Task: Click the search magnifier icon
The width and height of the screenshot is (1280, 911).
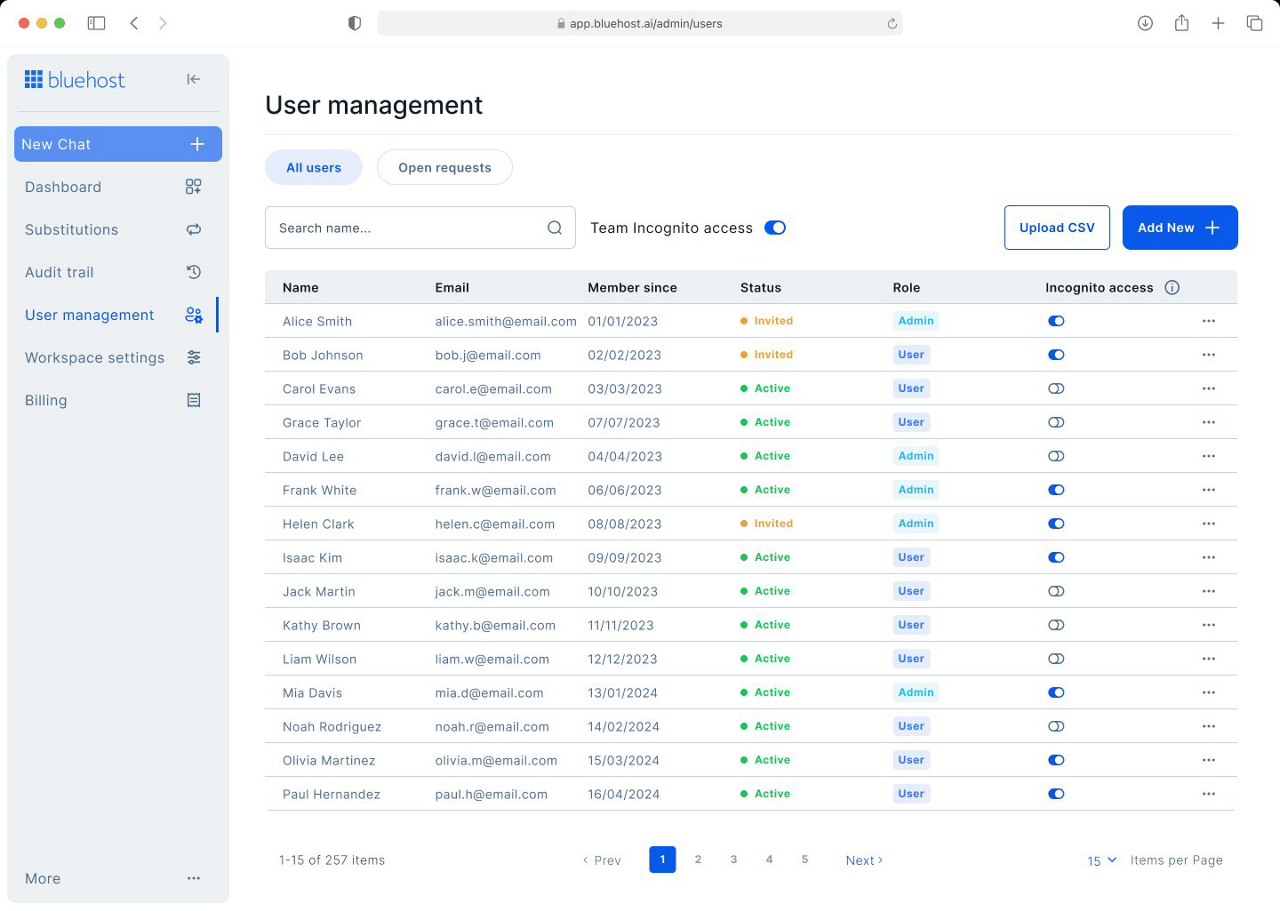Action: [555, 228]
